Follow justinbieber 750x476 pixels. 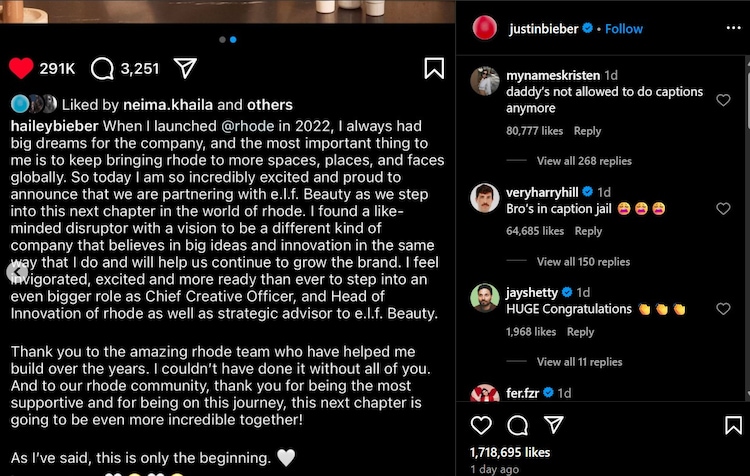click(623, 29)
